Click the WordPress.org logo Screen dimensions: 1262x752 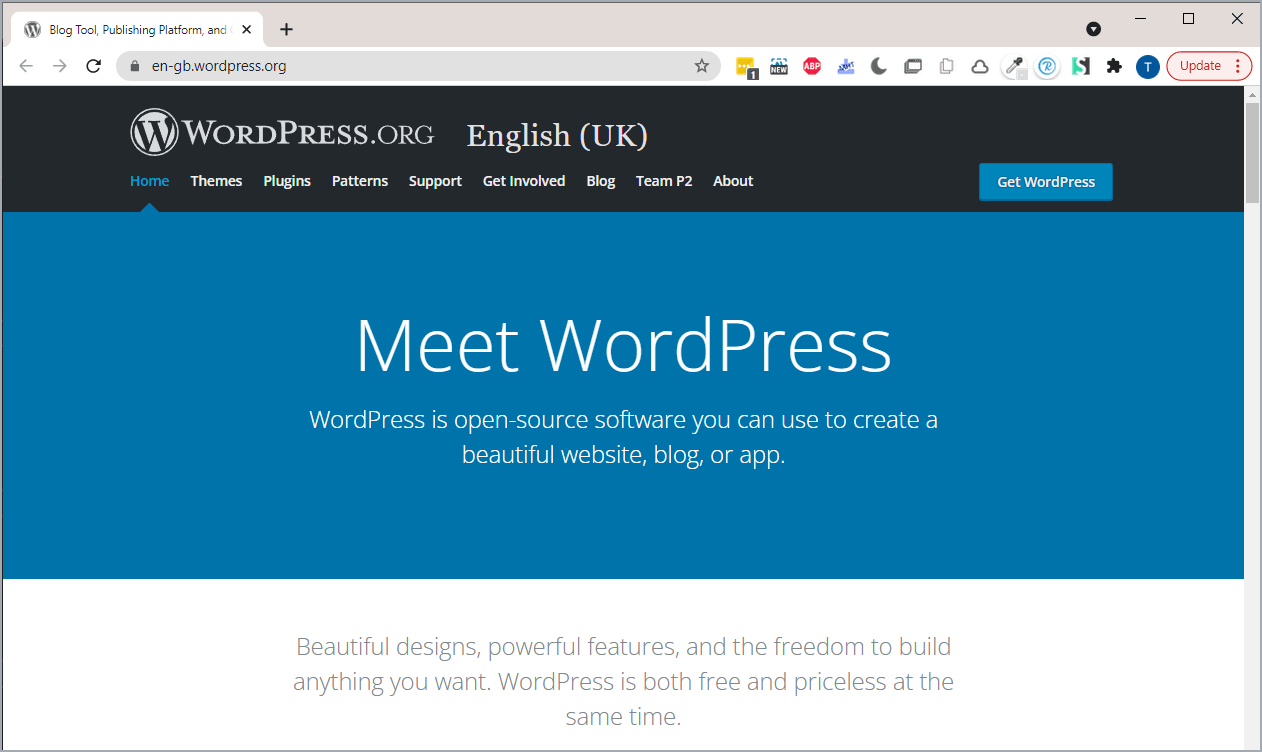283,132
